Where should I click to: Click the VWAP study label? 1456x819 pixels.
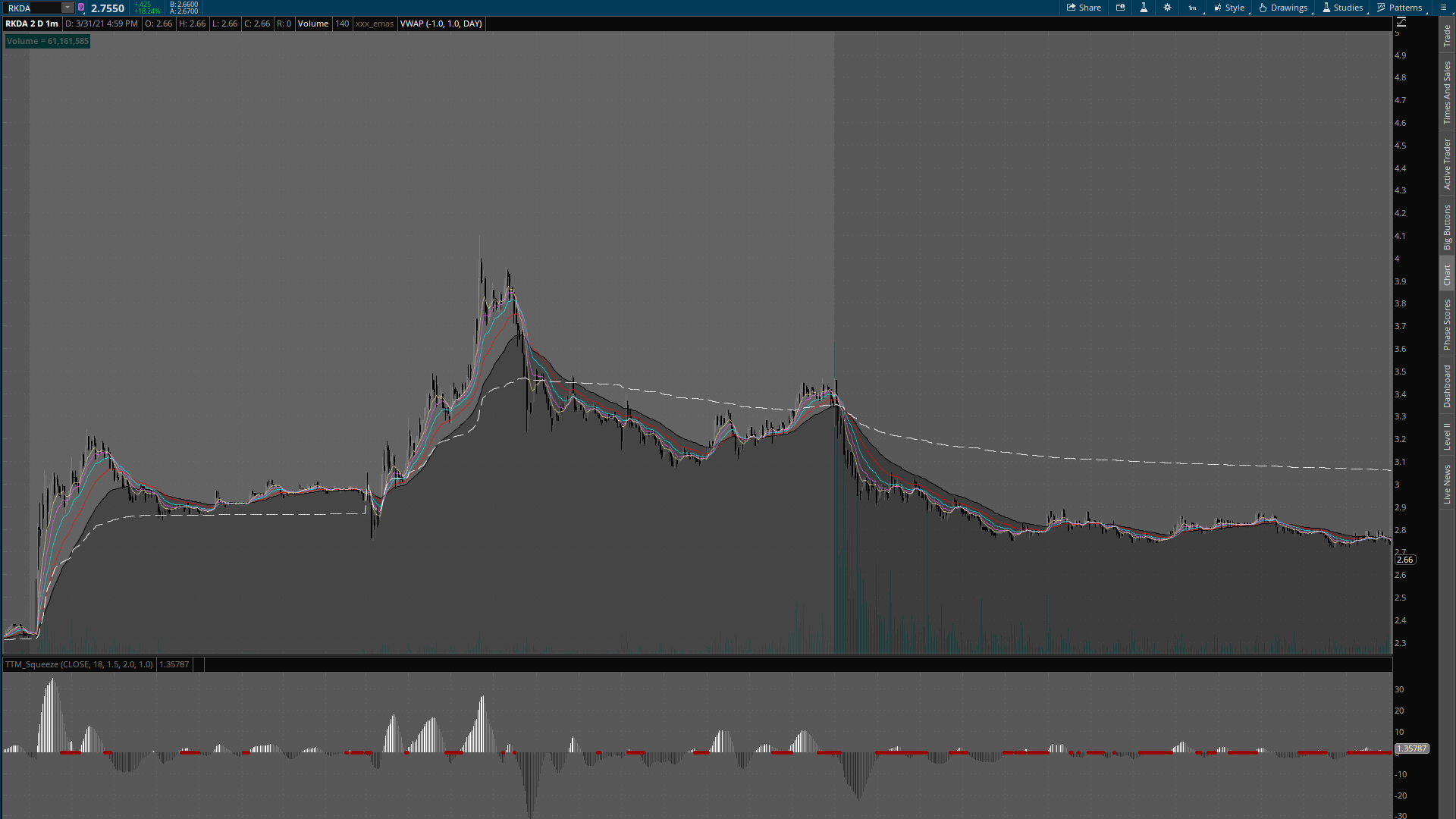[441, 24]
